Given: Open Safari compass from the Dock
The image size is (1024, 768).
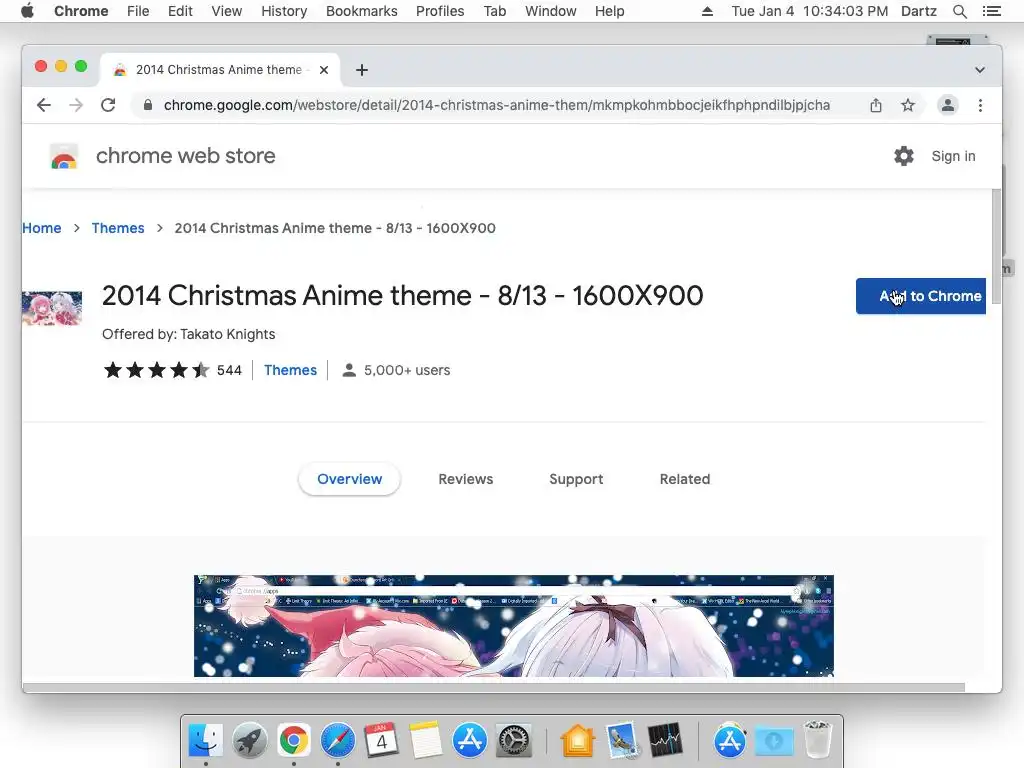Looking at the screenshot, I should 338,741.
